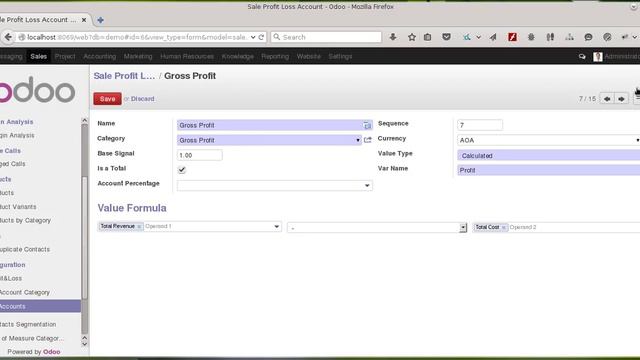Open the Marketing menu
This screenshot has height=360, width=640.
click(138, 57)
